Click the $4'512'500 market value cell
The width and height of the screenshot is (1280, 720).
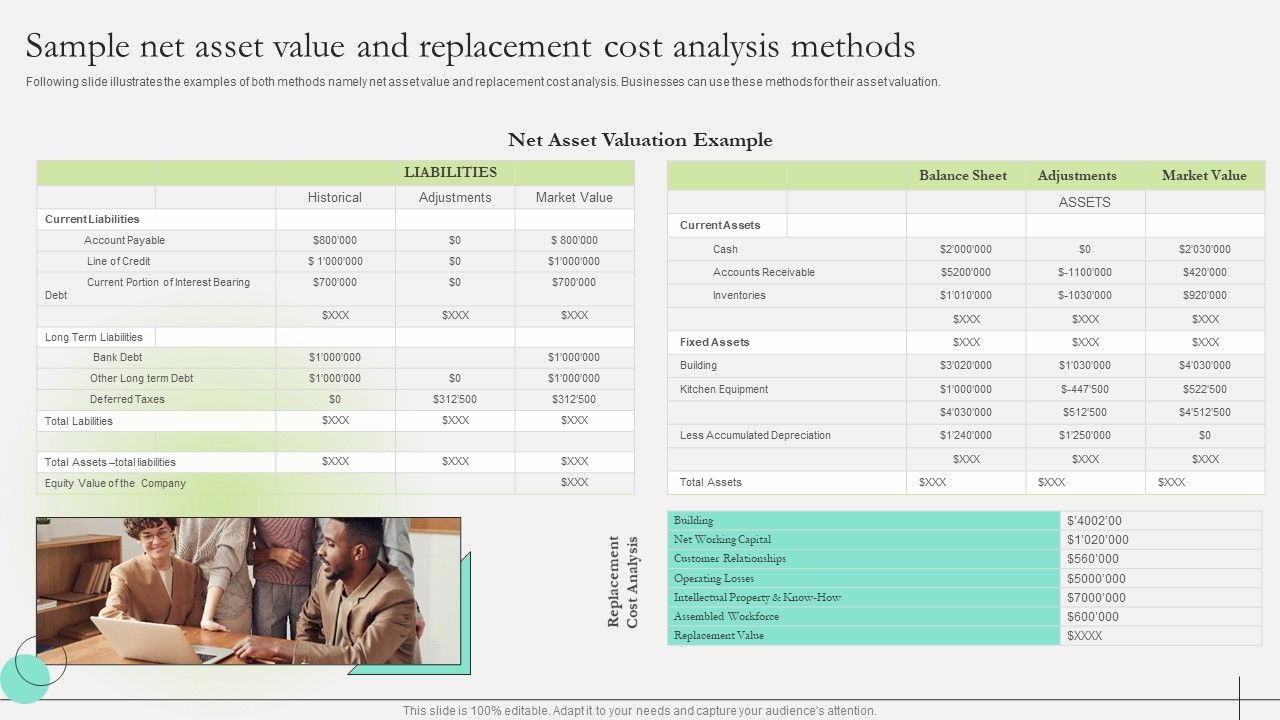click(x=1205, y=412)
